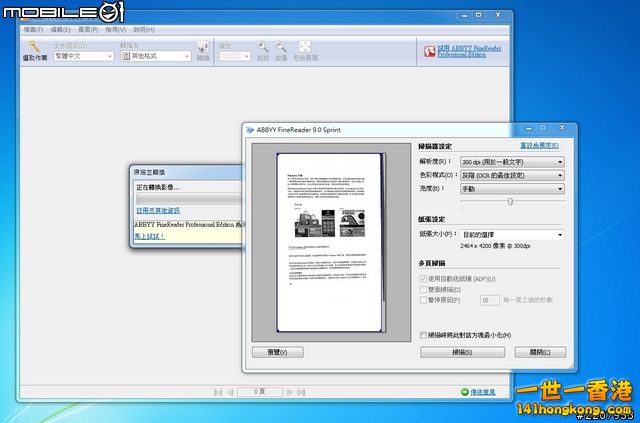Open the 說明 help menu
640x423 pixels.
coord(143,30)
